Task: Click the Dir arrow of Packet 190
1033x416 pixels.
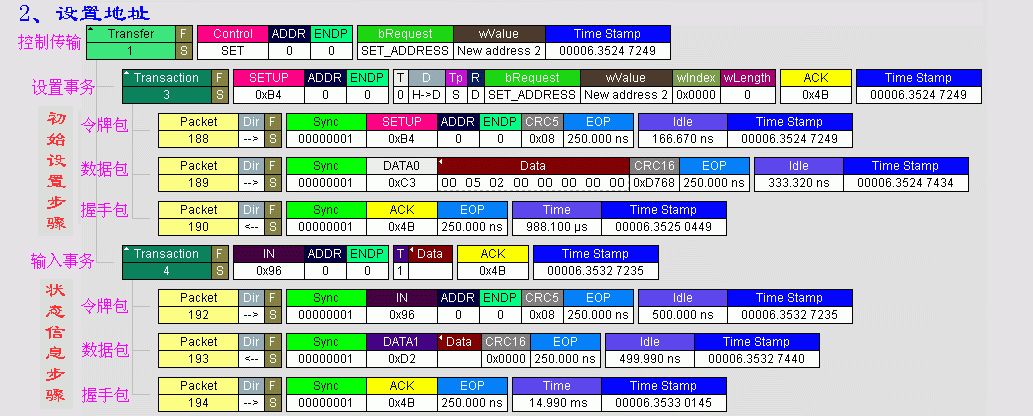Action: 251,227
